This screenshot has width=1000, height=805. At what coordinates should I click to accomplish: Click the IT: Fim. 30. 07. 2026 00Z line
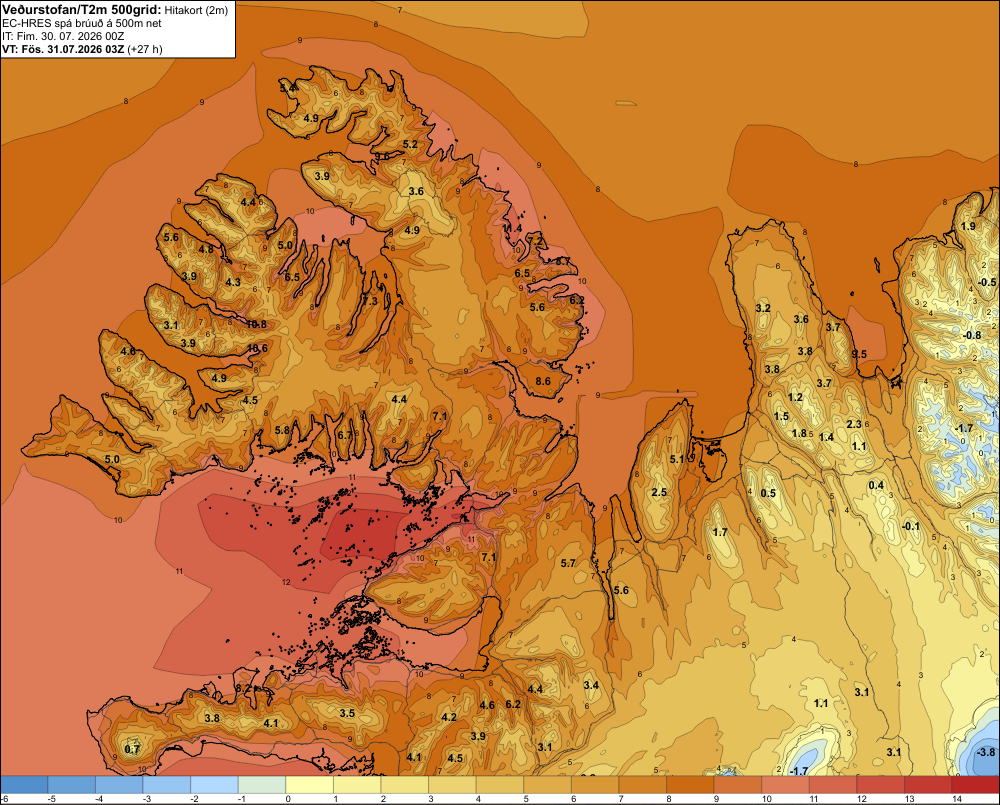tap(61, 36)
